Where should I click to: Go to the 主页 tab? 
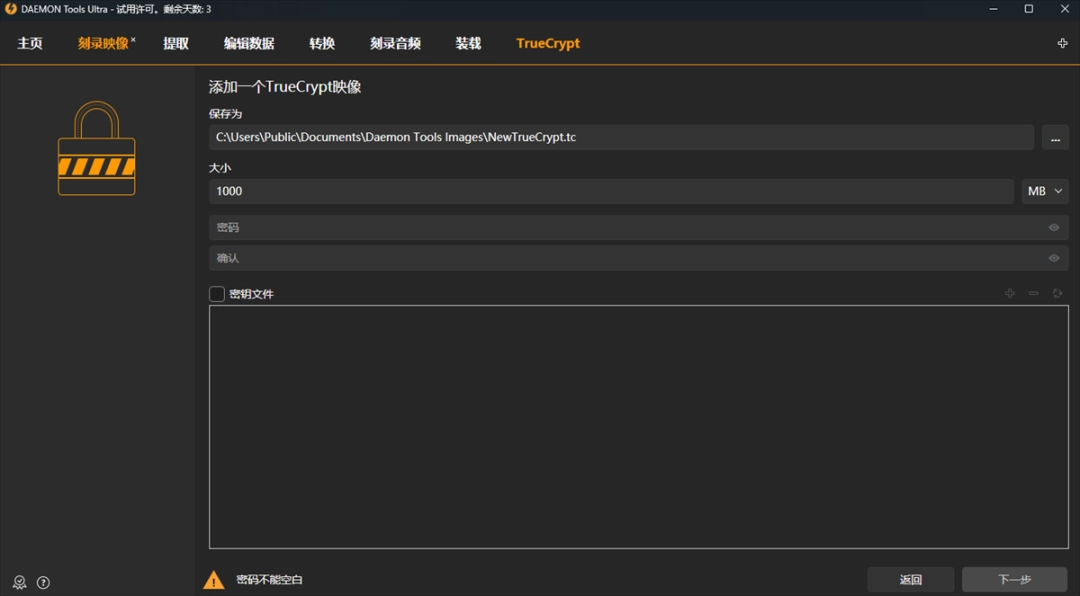[x=28, y=43]
